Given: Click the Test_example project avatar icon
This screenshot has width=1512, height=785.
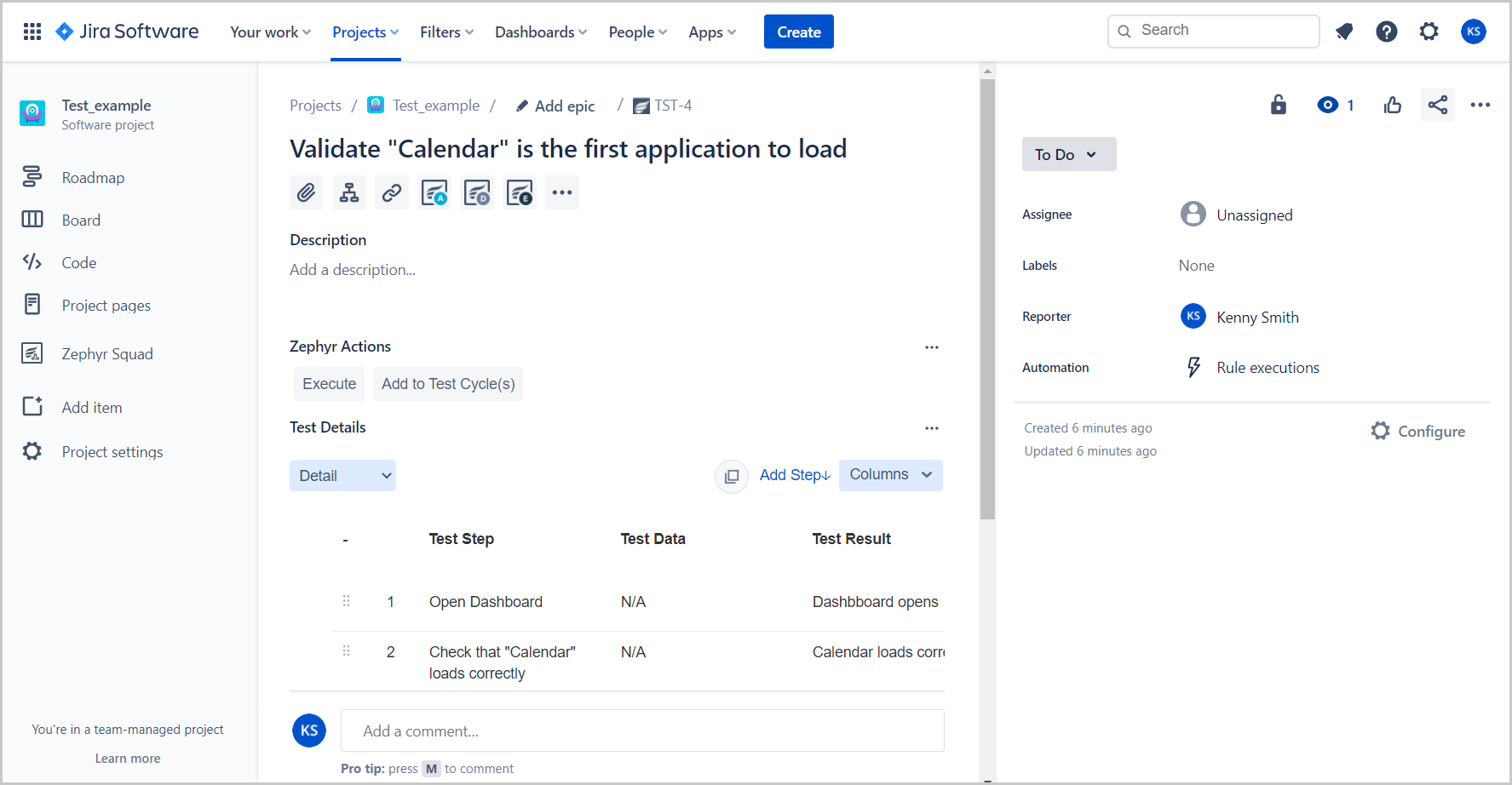Looking at the screenshot, I should click(32, 113).
